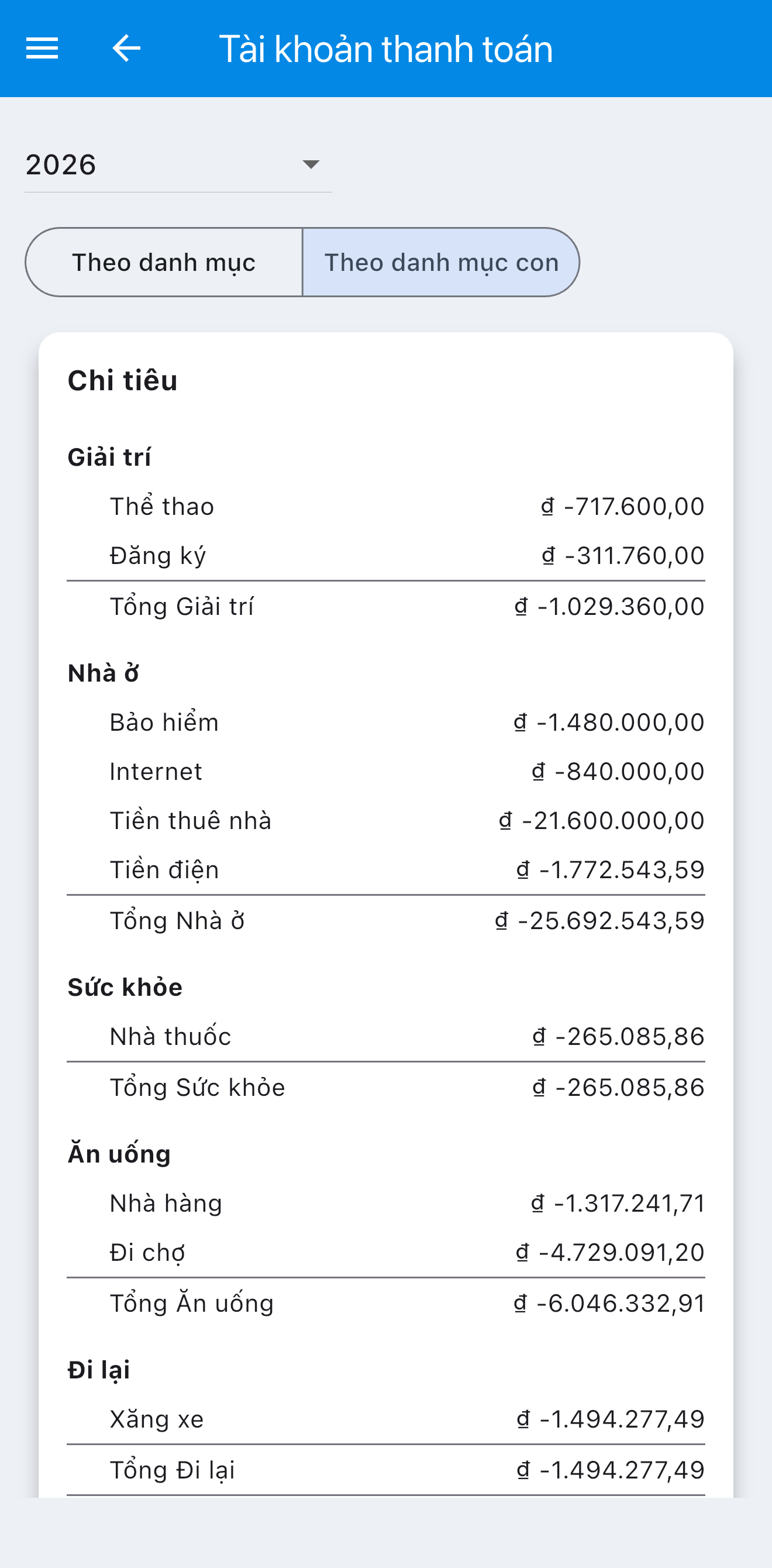This screenshot has height=1568, width=772.
Task: Click the Giải trí category header
Action: tap(109, 457)
